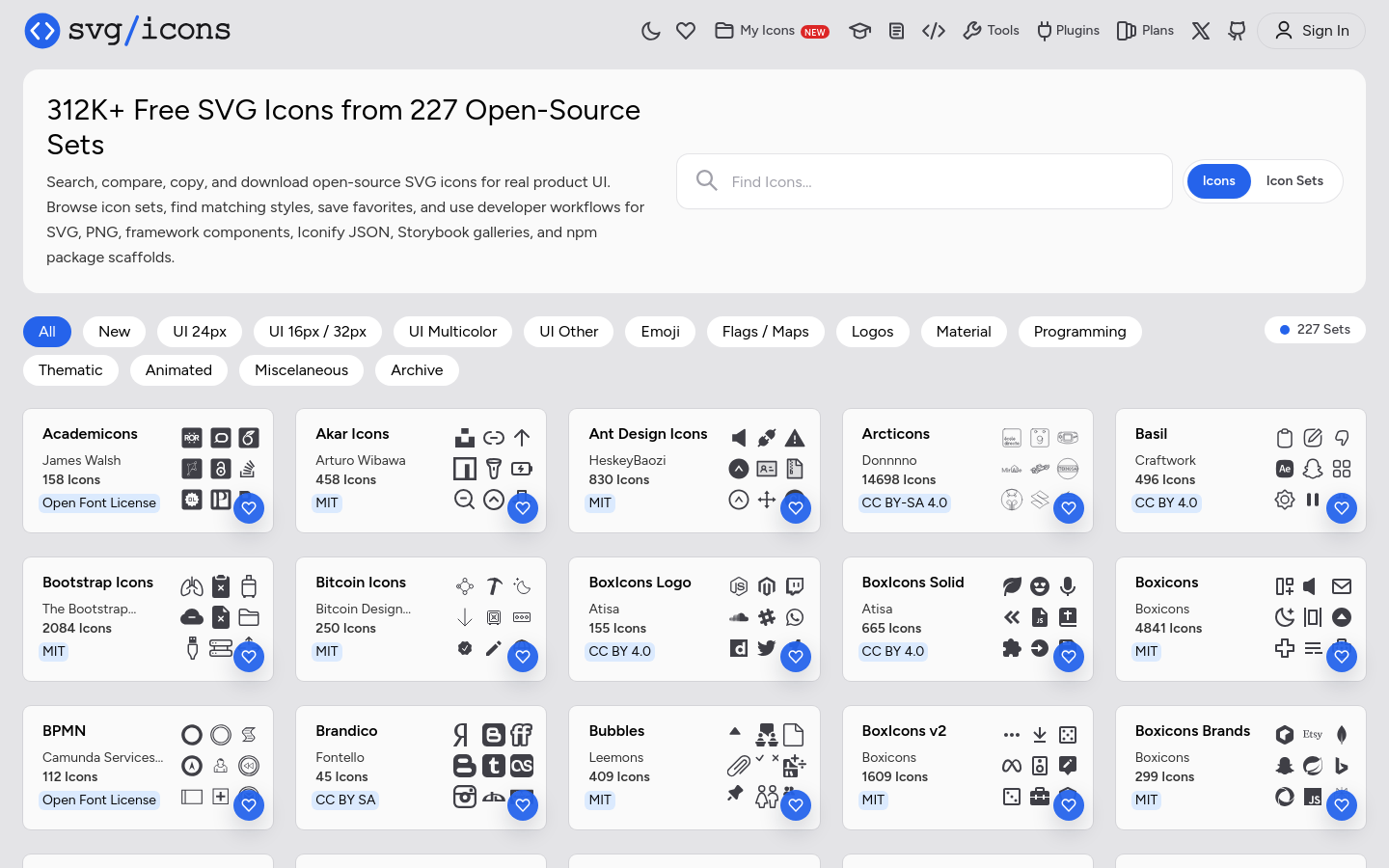
Task: Open the Brandico set title
Action: [x=346, y=731]
